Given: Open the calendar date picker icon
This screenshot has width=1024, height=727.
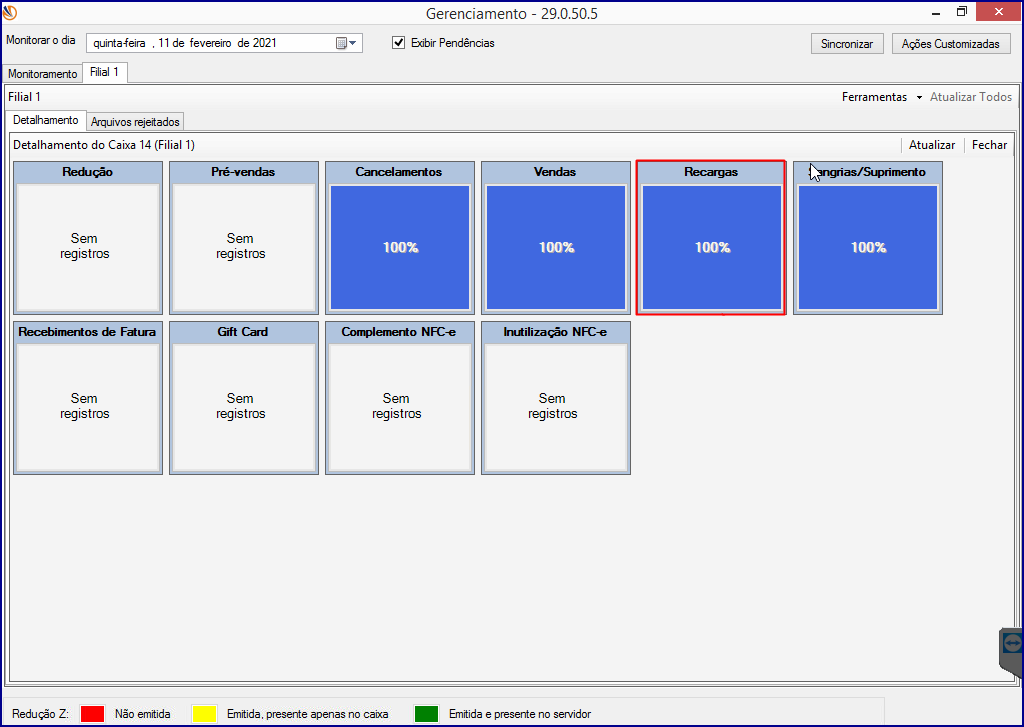Looking at the screenshot, I should [x=346, y=43].
